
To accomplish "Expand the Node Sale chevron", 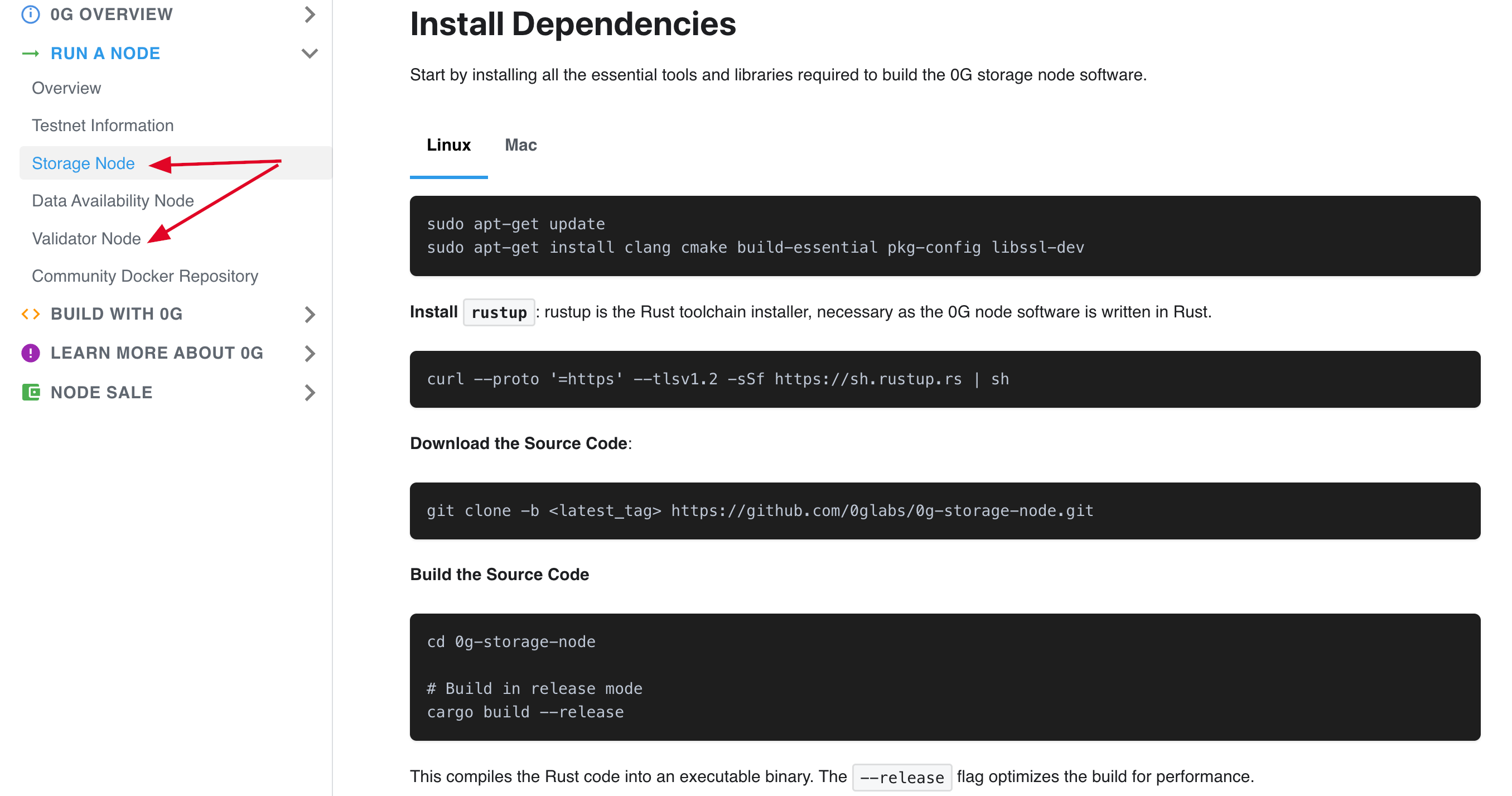I will 310,392.
